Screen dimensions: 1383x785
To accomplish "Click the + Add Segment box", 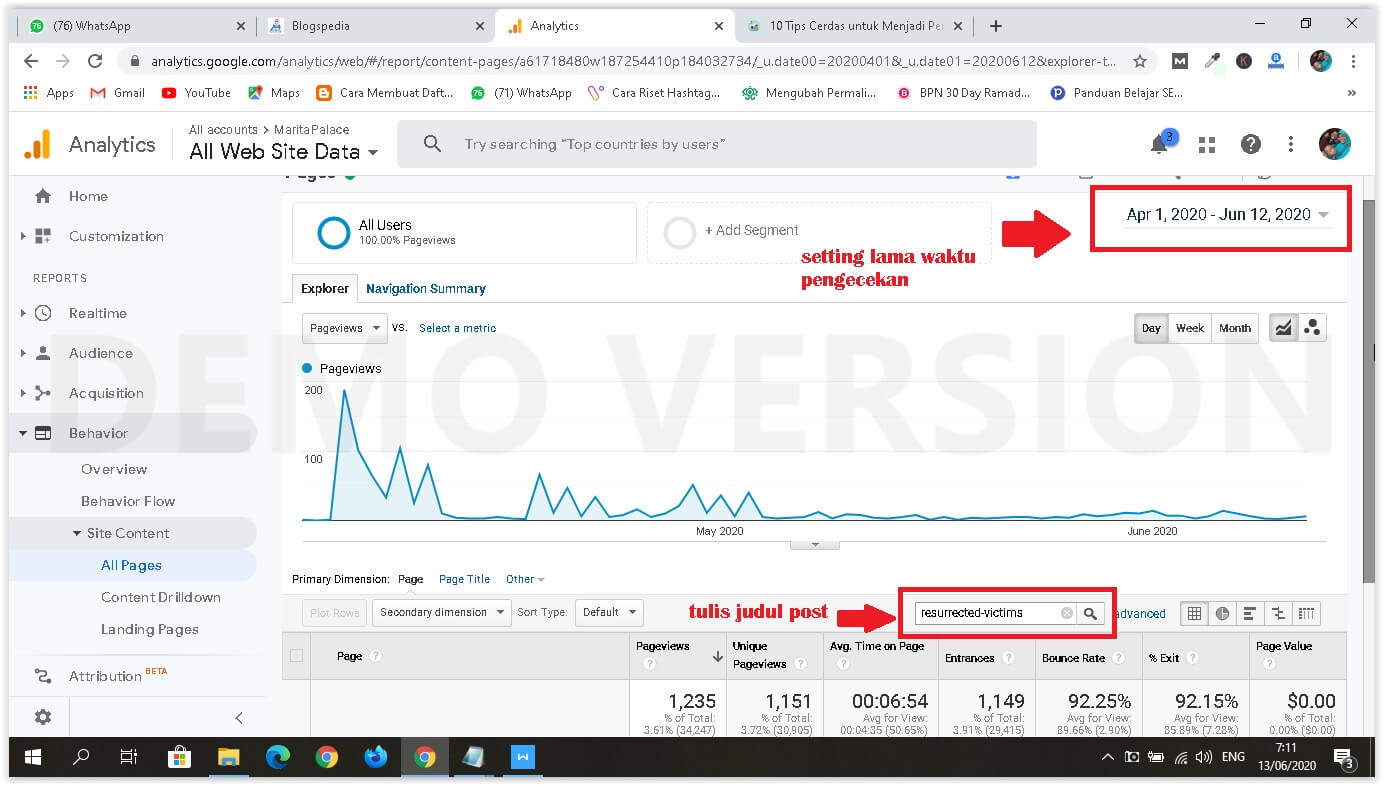I will 819,232.
